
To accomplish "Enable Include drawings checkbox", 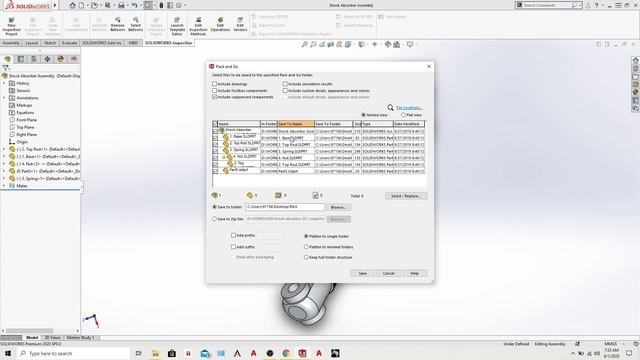I will click(x=214, y=84).
